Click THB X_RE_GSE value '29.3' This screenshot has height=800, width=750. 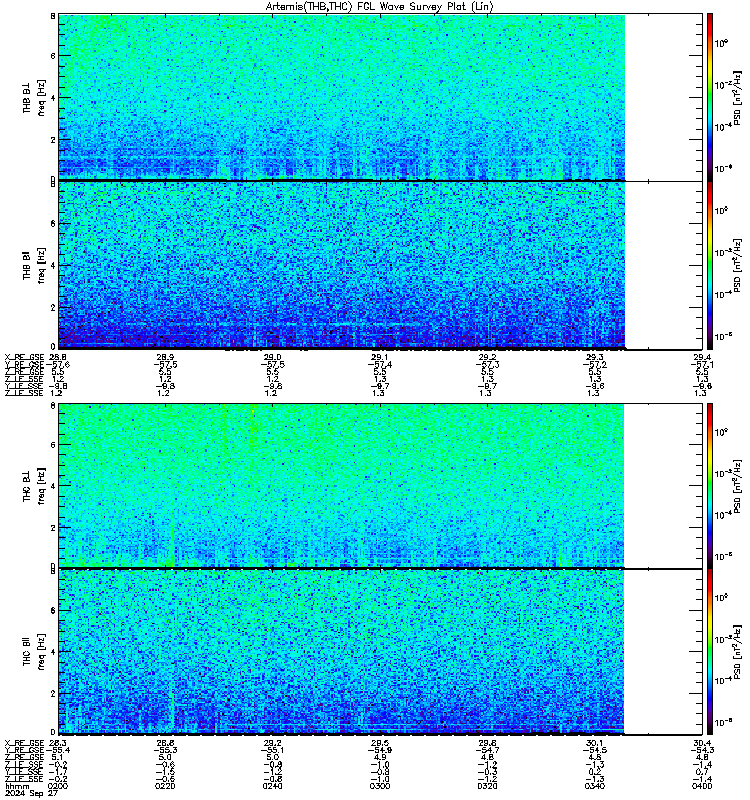[x=594, y=357]
